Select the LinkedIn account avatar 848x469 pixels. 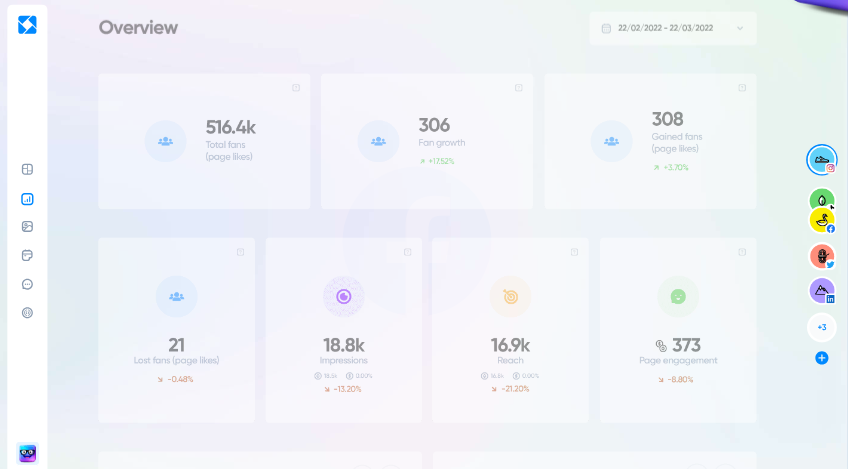click(821, 291)
